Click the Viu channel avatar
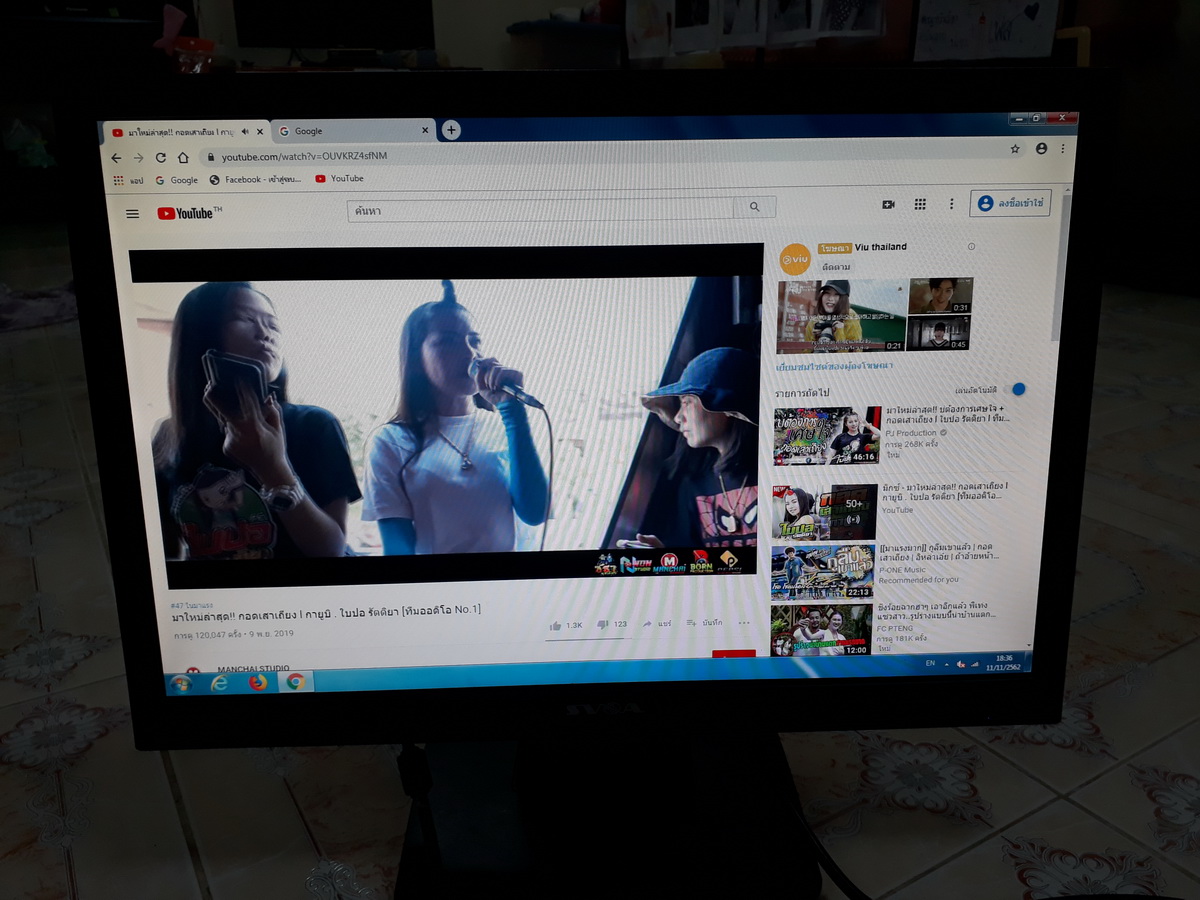 click(x=795, y=259)
